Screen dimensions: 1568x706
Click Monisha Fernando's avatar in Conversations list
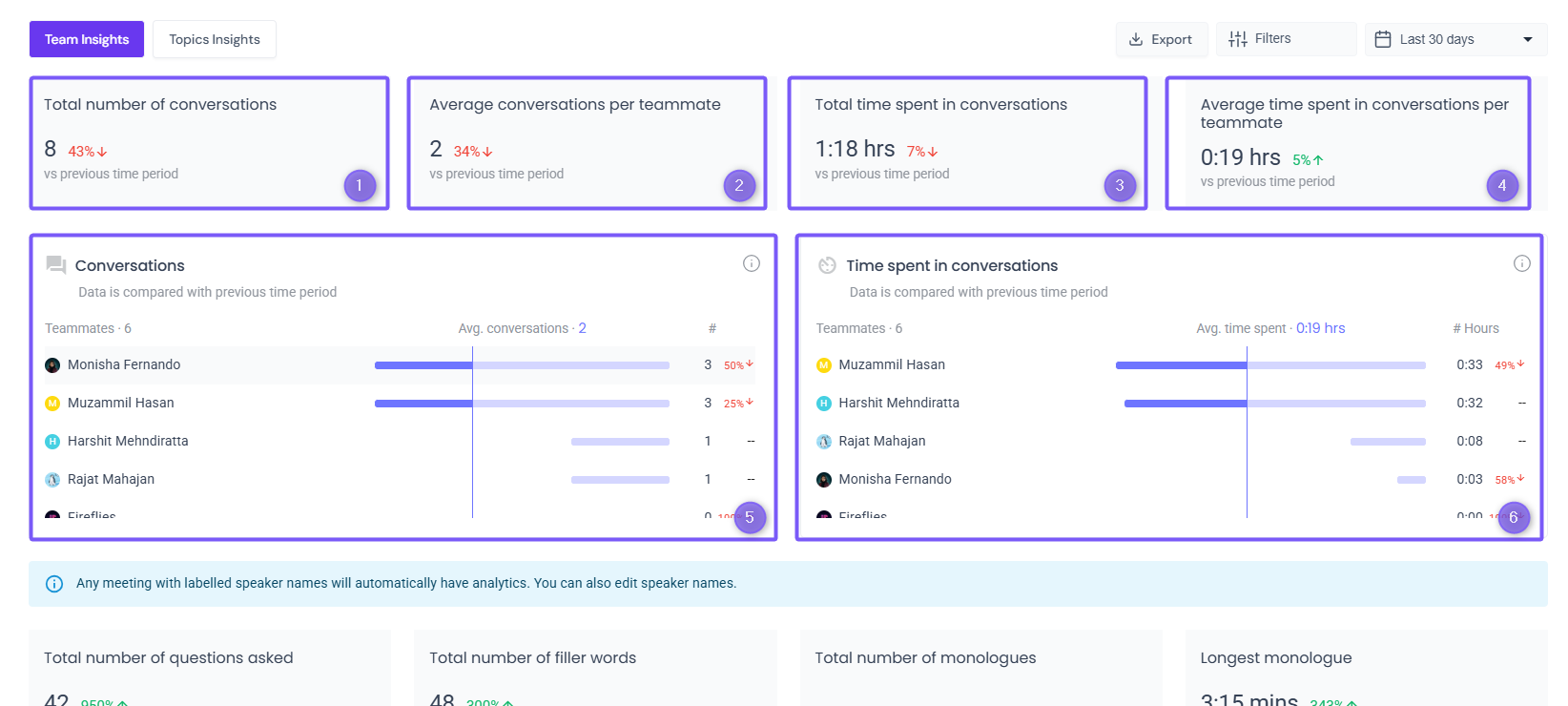52,365
